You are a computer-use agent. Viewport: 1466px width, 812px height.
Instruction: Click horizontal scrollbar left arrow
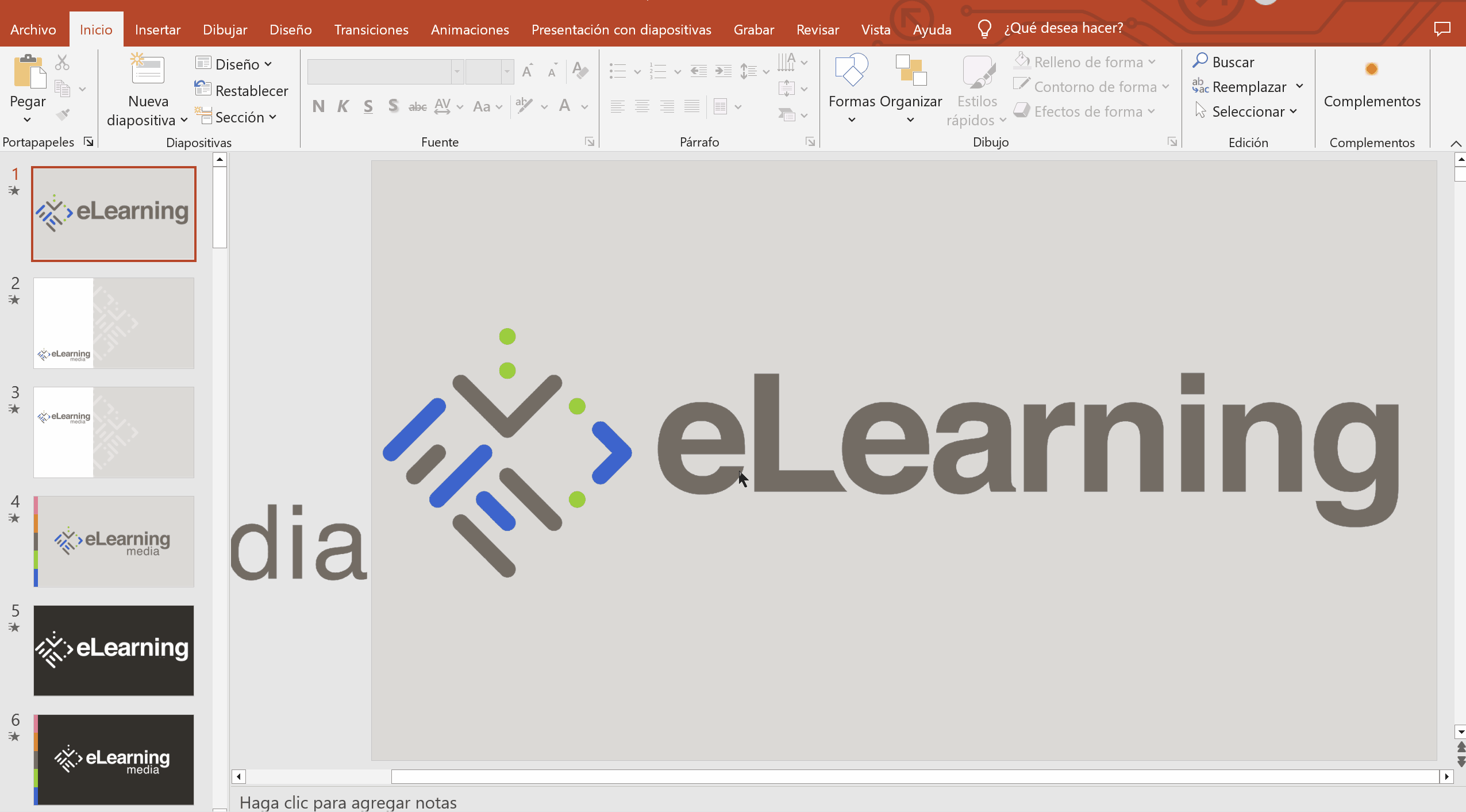[x=238, y=776]
